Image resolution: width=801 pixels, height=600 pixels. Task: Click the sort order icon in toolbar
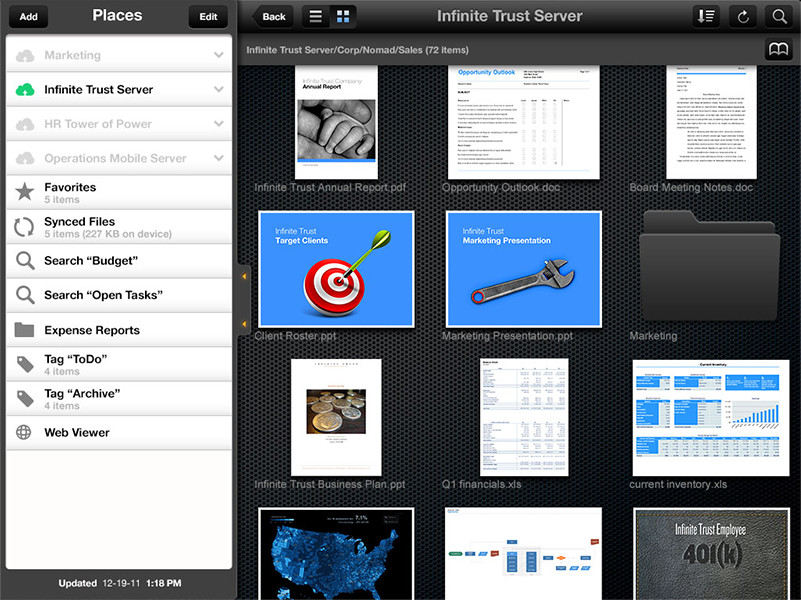[x=706, y=17]
